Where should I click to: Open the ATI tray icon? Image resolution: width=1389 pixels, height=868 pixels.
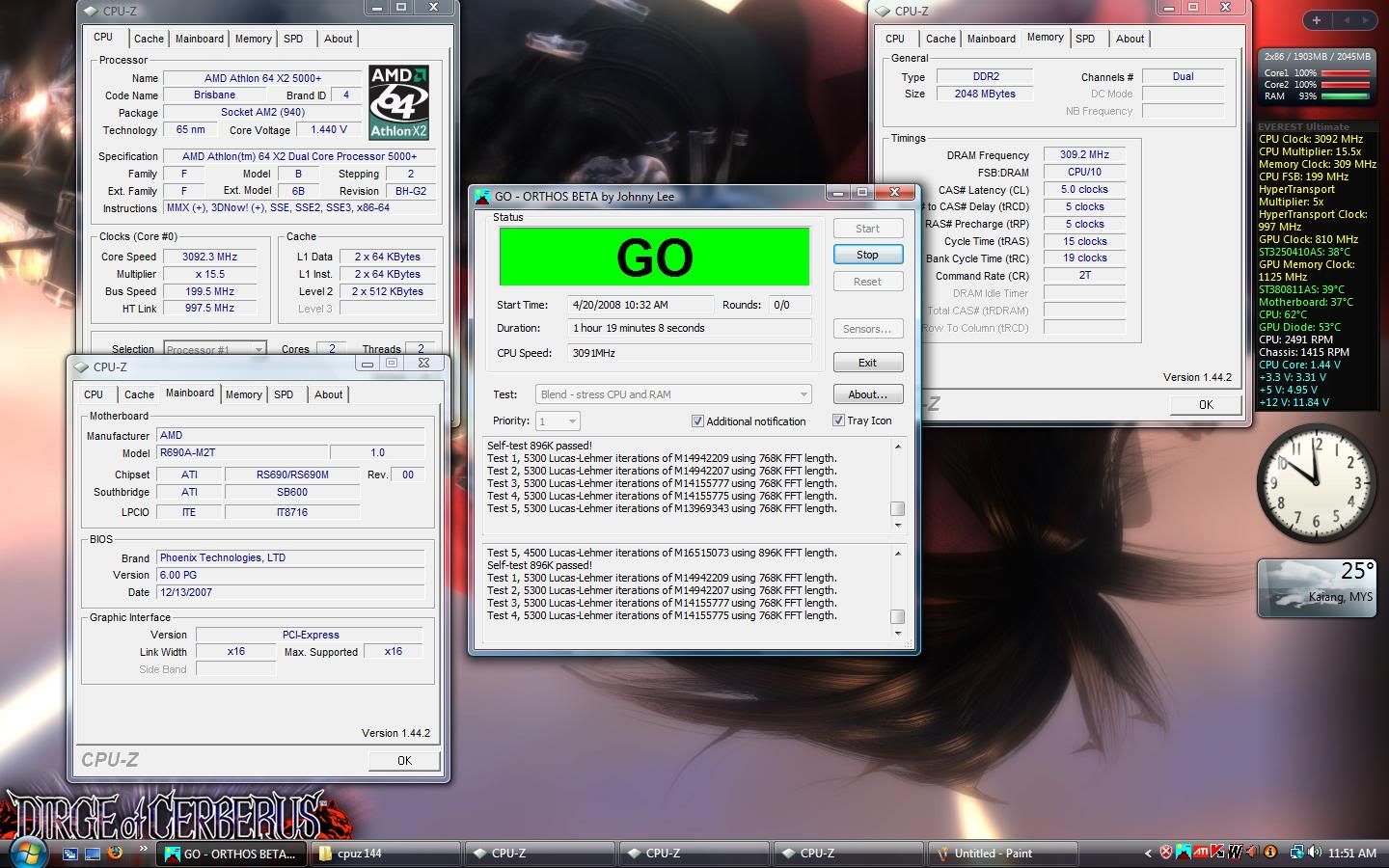[1201, 853]
